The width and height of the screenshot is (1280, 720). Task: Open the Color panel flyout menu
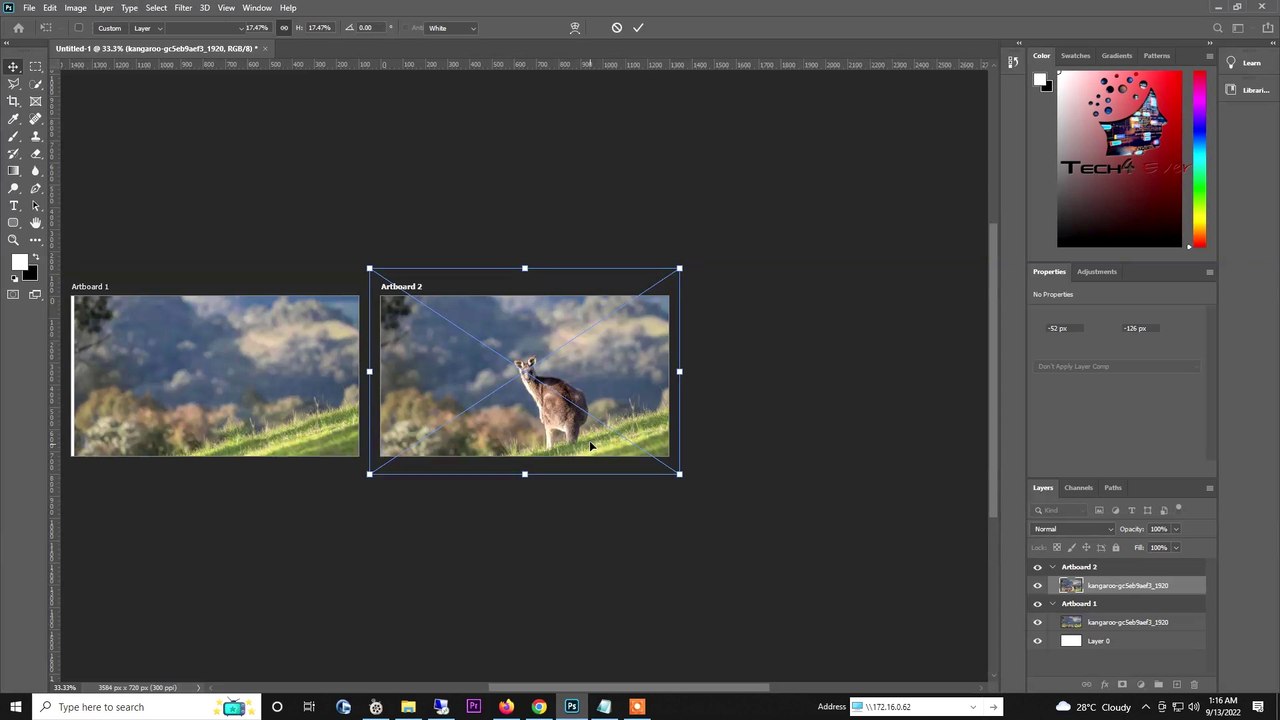pos(1209,56)
